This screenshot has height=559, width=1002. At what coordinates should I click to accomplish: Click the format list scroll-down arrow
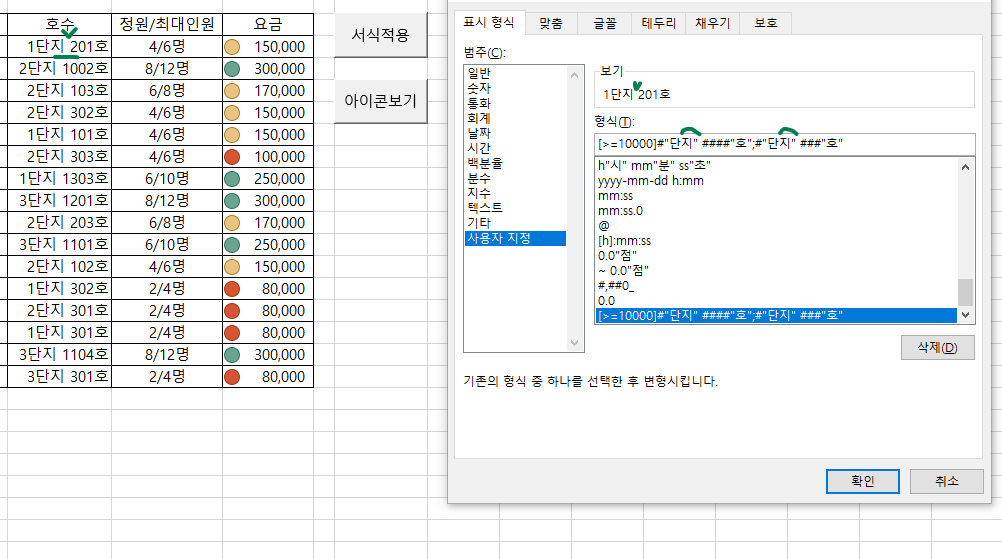(965, 315)
